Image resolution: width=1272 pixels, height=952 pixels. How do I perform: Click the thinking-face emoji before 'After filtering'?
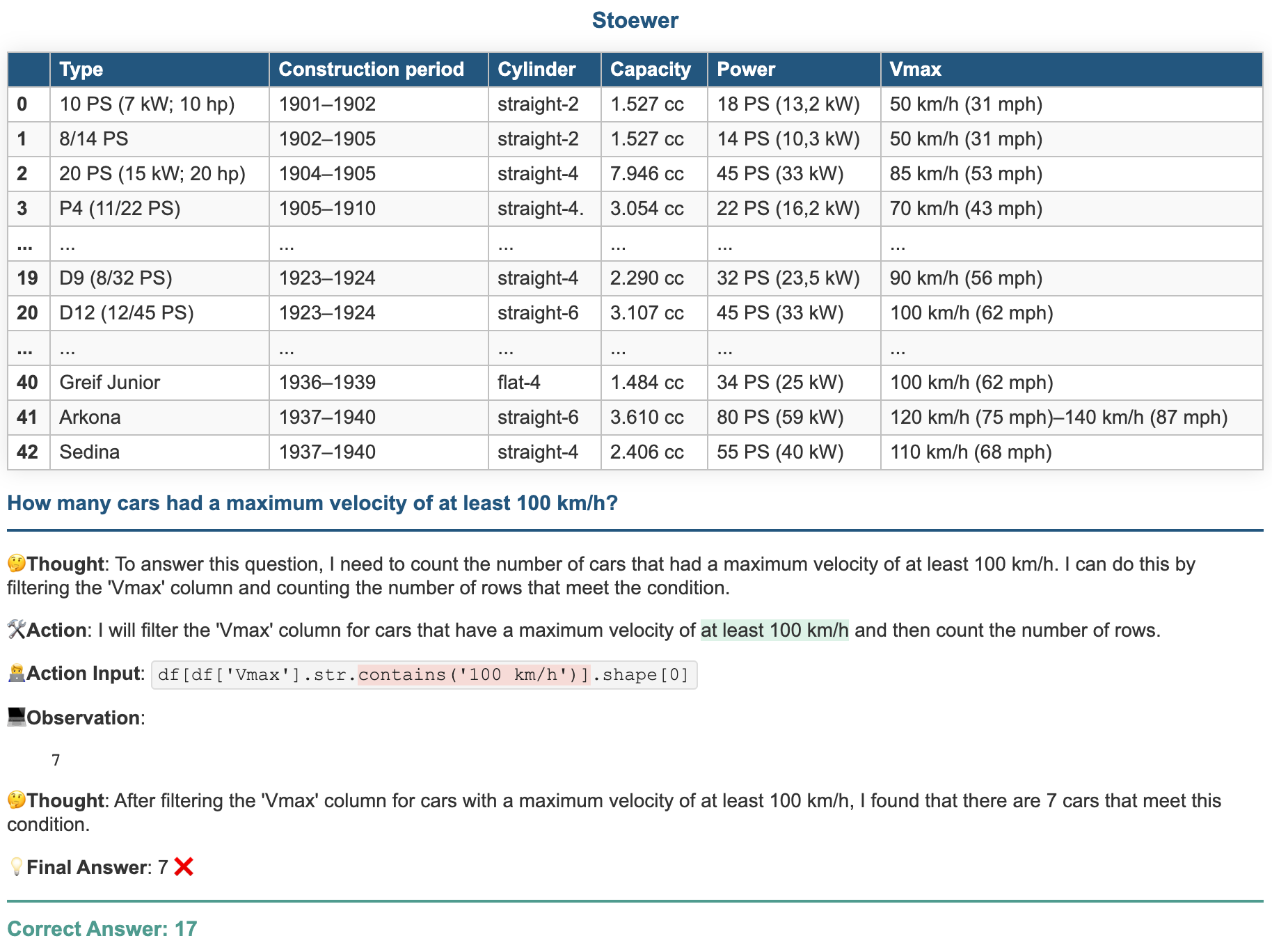pyautogui.click(x=17, y=800)
